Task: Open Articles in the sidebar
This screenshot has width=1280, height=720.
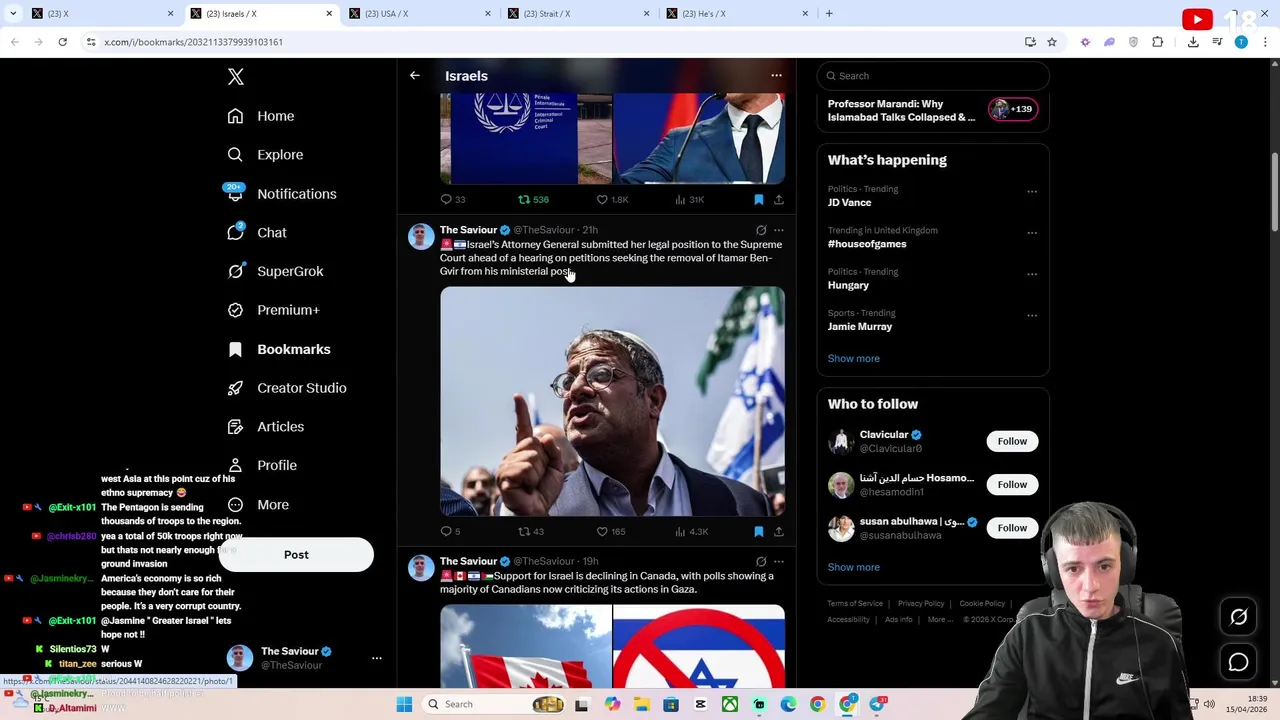Action: tap(266, 427)
